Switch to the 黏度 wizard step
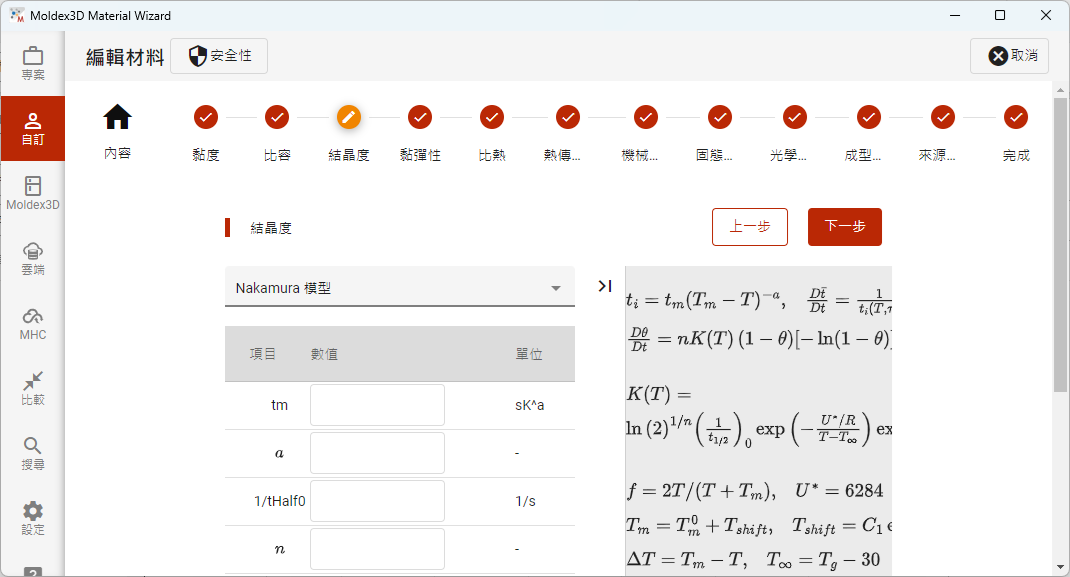1070x577 pixels. coord(205,117)
